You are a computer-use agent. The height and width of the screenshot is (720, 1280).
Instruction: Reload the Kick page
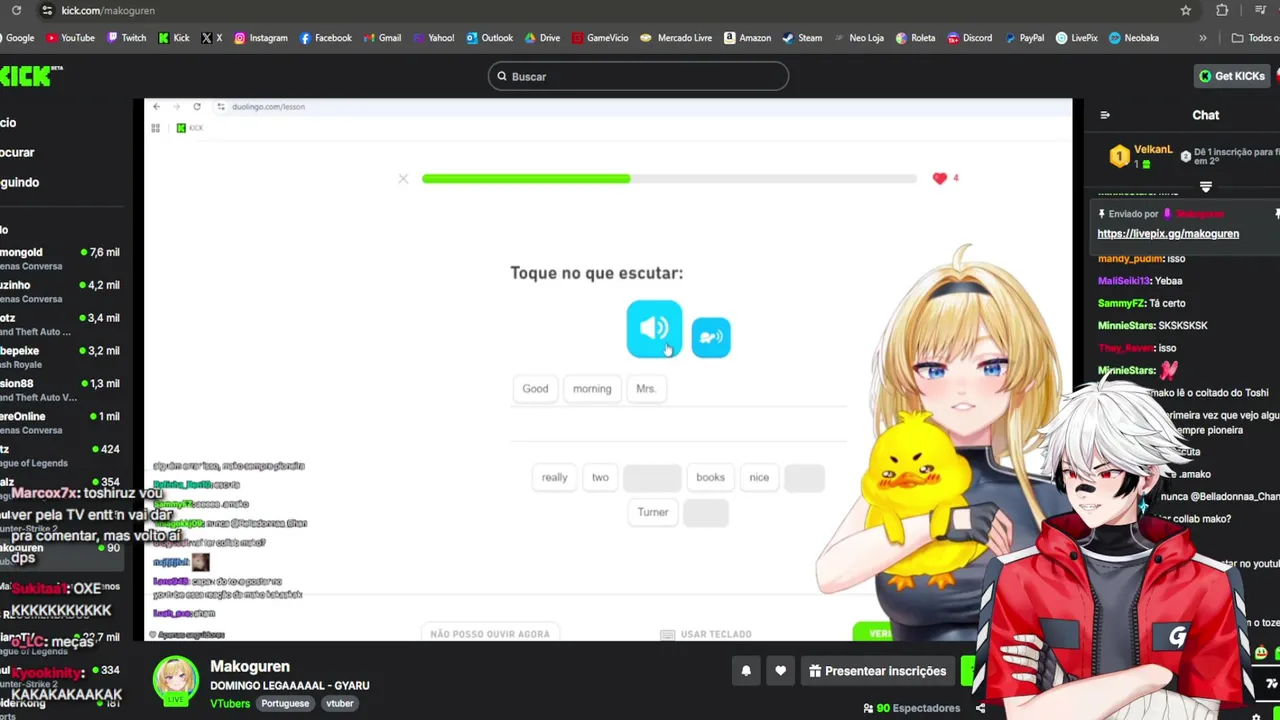(16, 10)
